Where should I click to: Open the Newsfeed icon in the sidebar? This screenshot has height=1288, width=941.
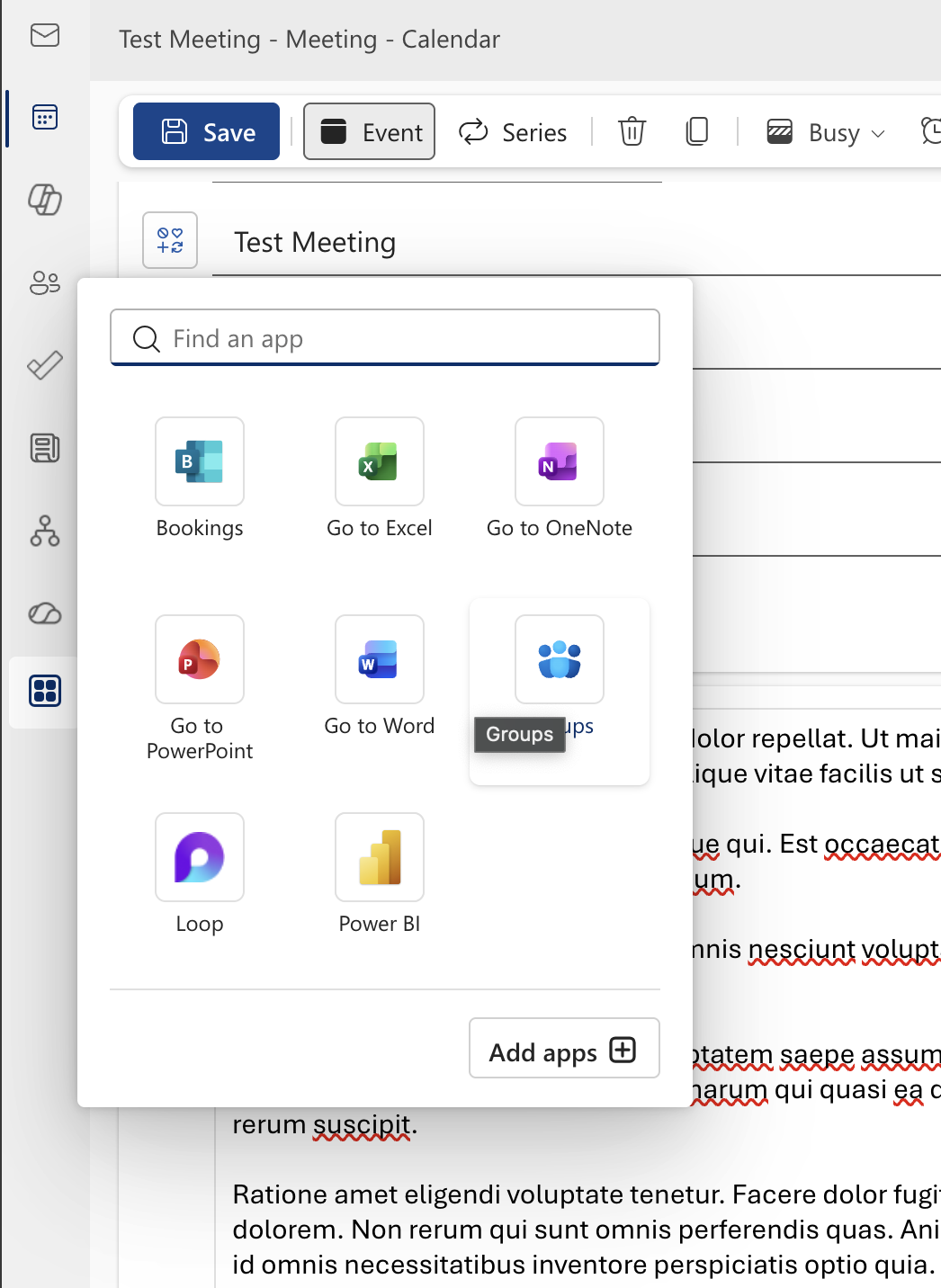click(x=45, y=447)
